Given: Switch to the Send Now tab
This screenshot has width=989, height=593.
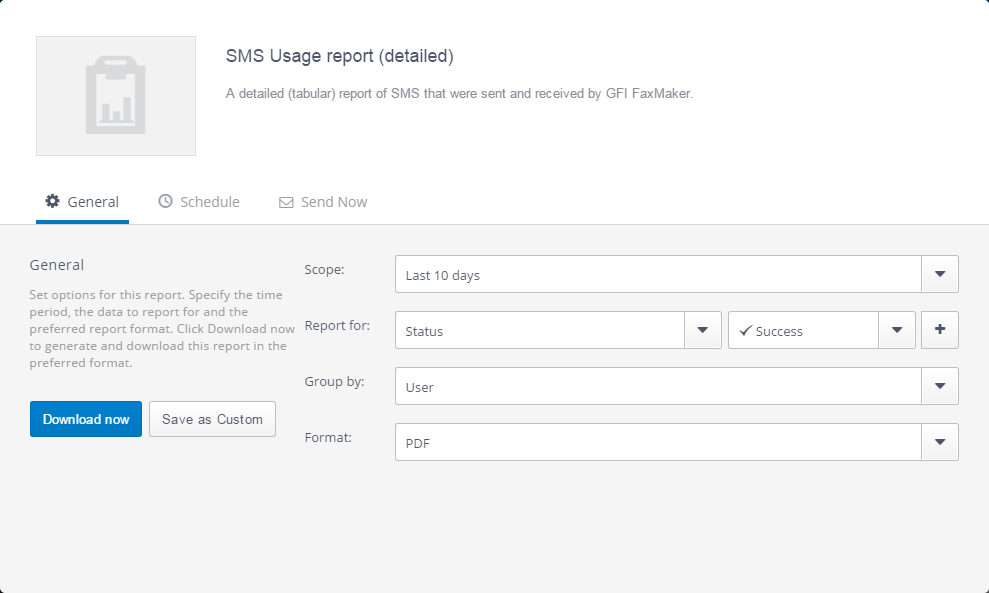Looking at the screenshot, I should pyautogui.click(x=323, y=202).
